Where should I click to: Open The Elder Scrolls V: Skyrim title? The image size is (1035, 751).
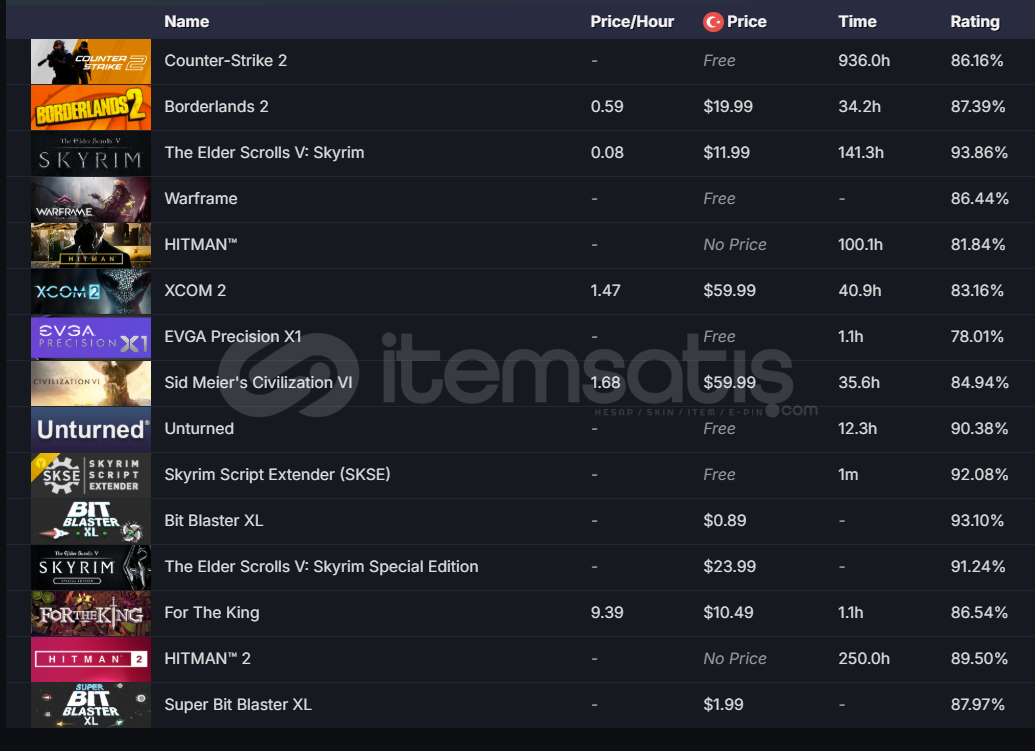coord(264,152)
